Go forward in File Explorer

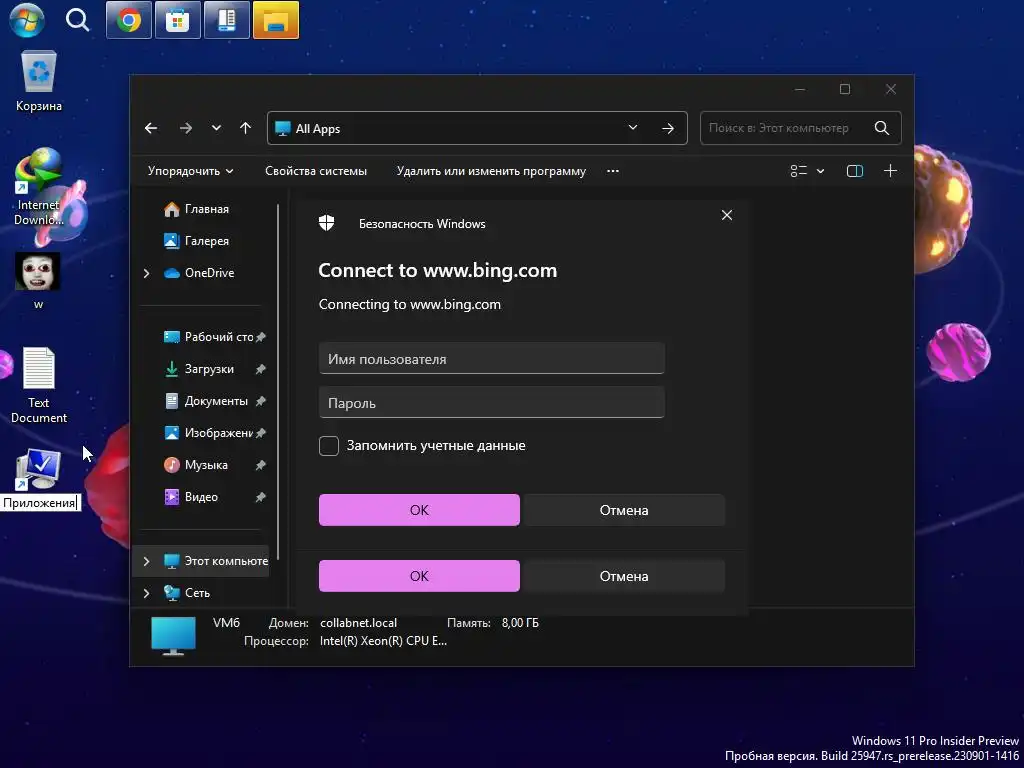tap(186, 128)
